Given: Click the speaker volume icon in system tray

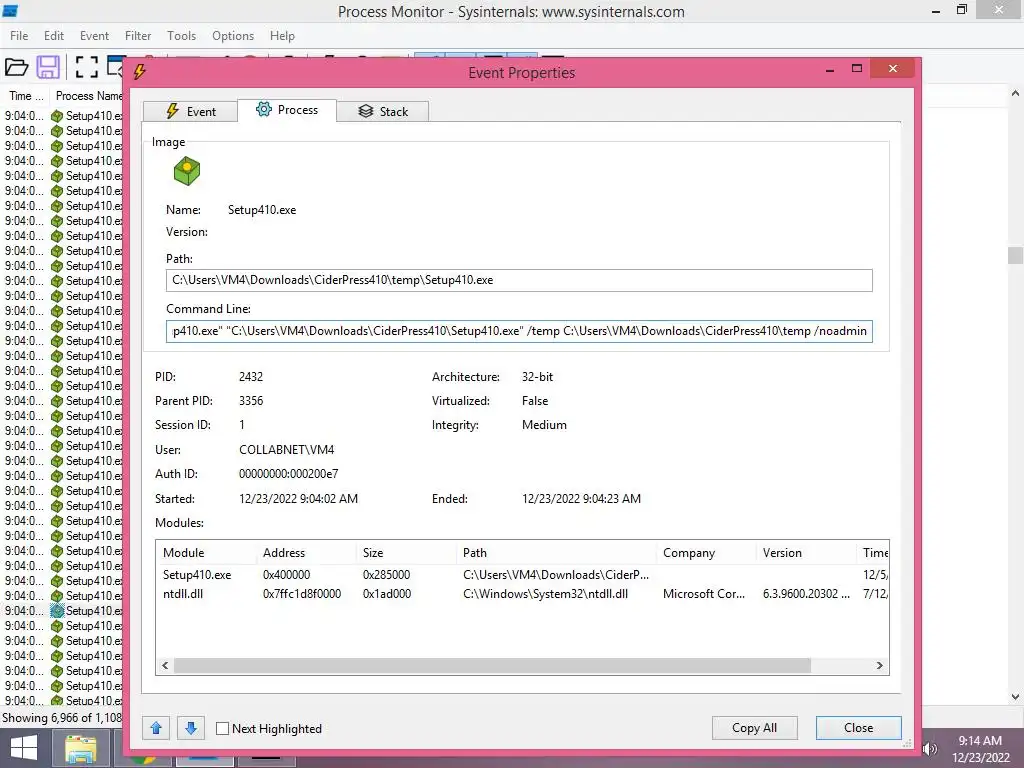Looking at the screenshot, I should (x=930, y=749).
